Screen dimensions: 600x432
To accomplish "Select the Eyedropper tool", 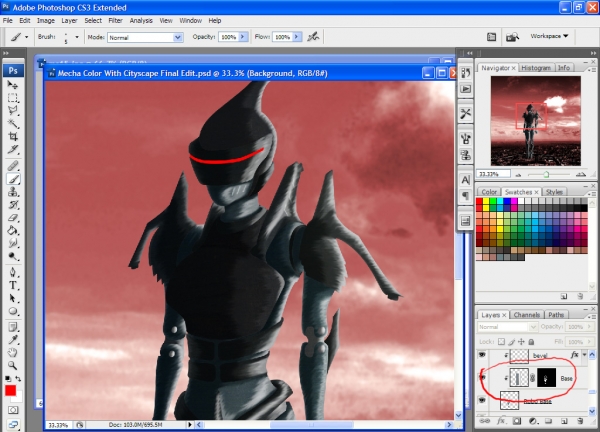I will (x=13, y=339).
